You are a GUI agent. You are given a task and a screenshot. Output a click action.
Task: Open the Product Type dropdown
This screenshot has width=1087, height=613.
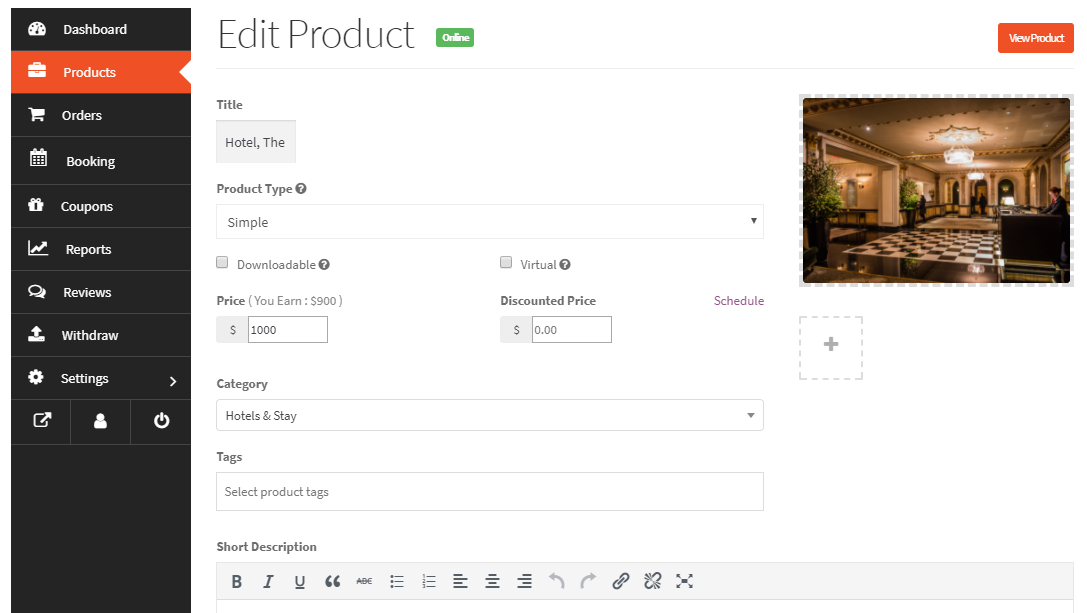pos(489,222)
